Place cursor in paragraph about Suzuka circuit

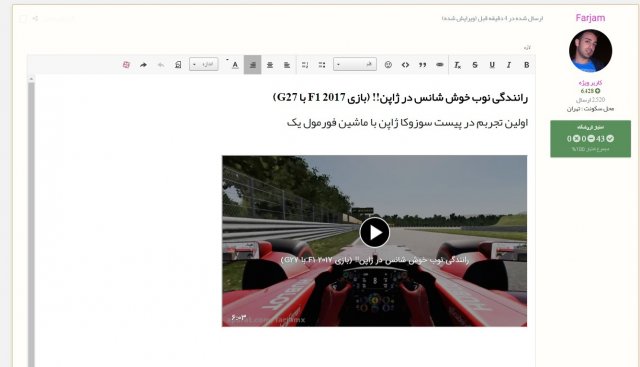tap(407, 122)
